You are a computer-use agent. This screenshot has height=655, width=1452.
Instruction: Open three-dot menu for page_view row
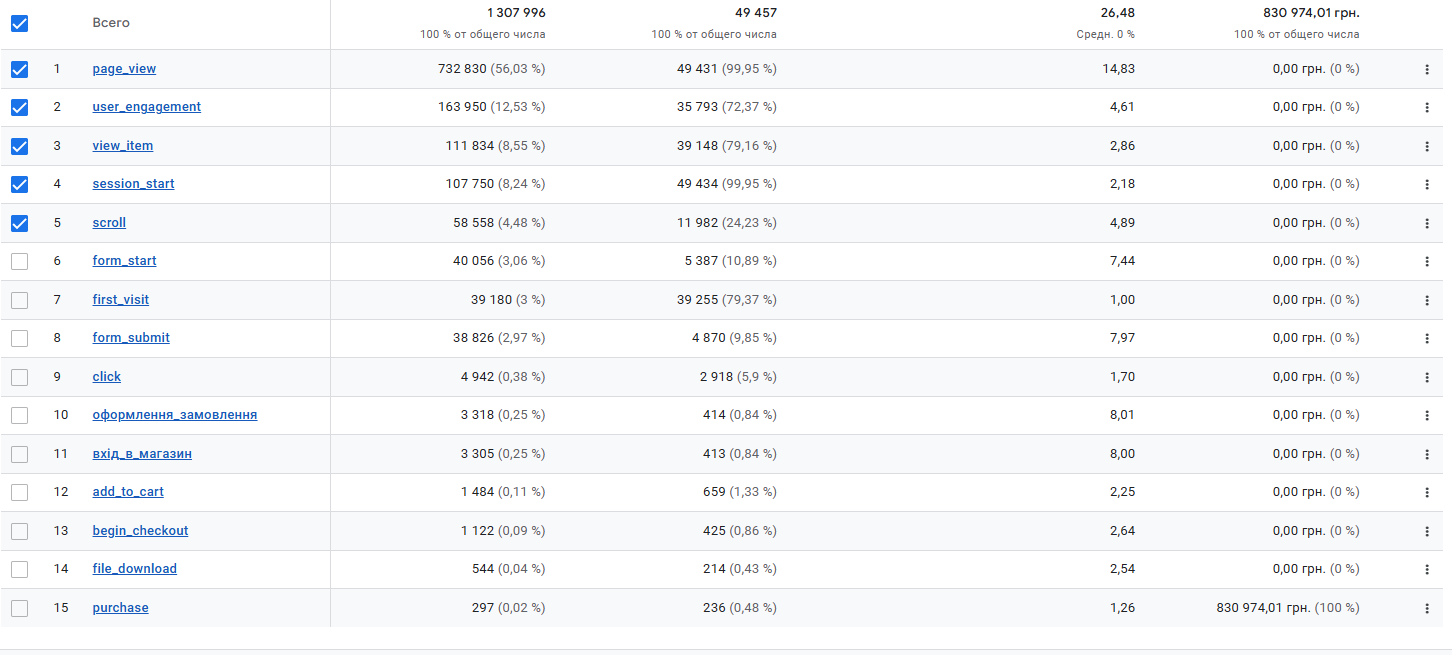1427,70
